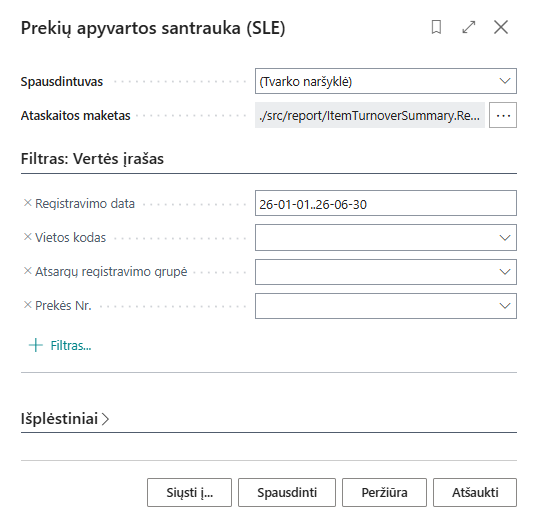Open the Atsargų registravimo grupė dropdown arrow
This screenshot has height=528, width=538.
tap(505, 272)
